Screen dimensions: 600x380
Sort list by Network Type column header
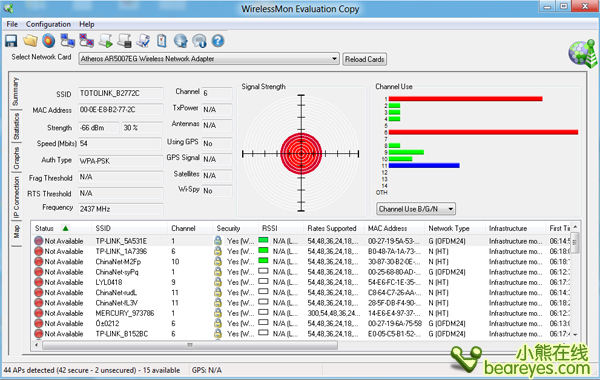(x=455, y=228)
